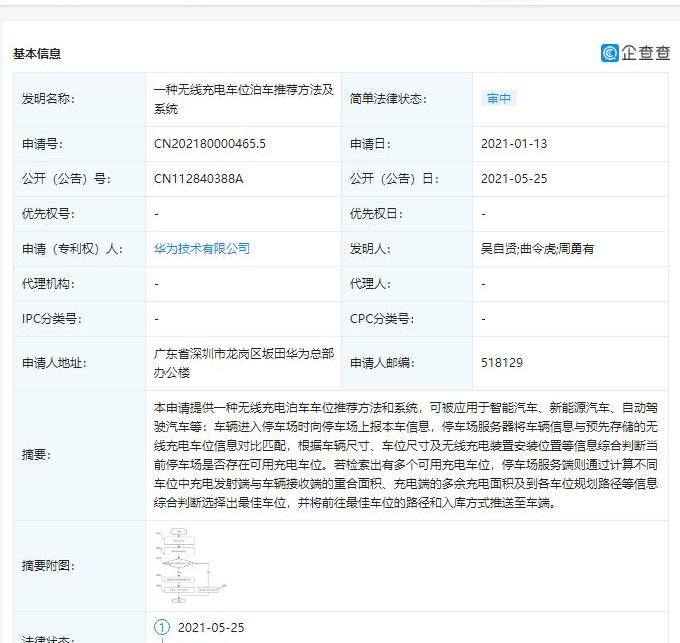Click the 申请日 label
Image resolution: width=680 pixels, height=643 pixels.
coord(370,144)
